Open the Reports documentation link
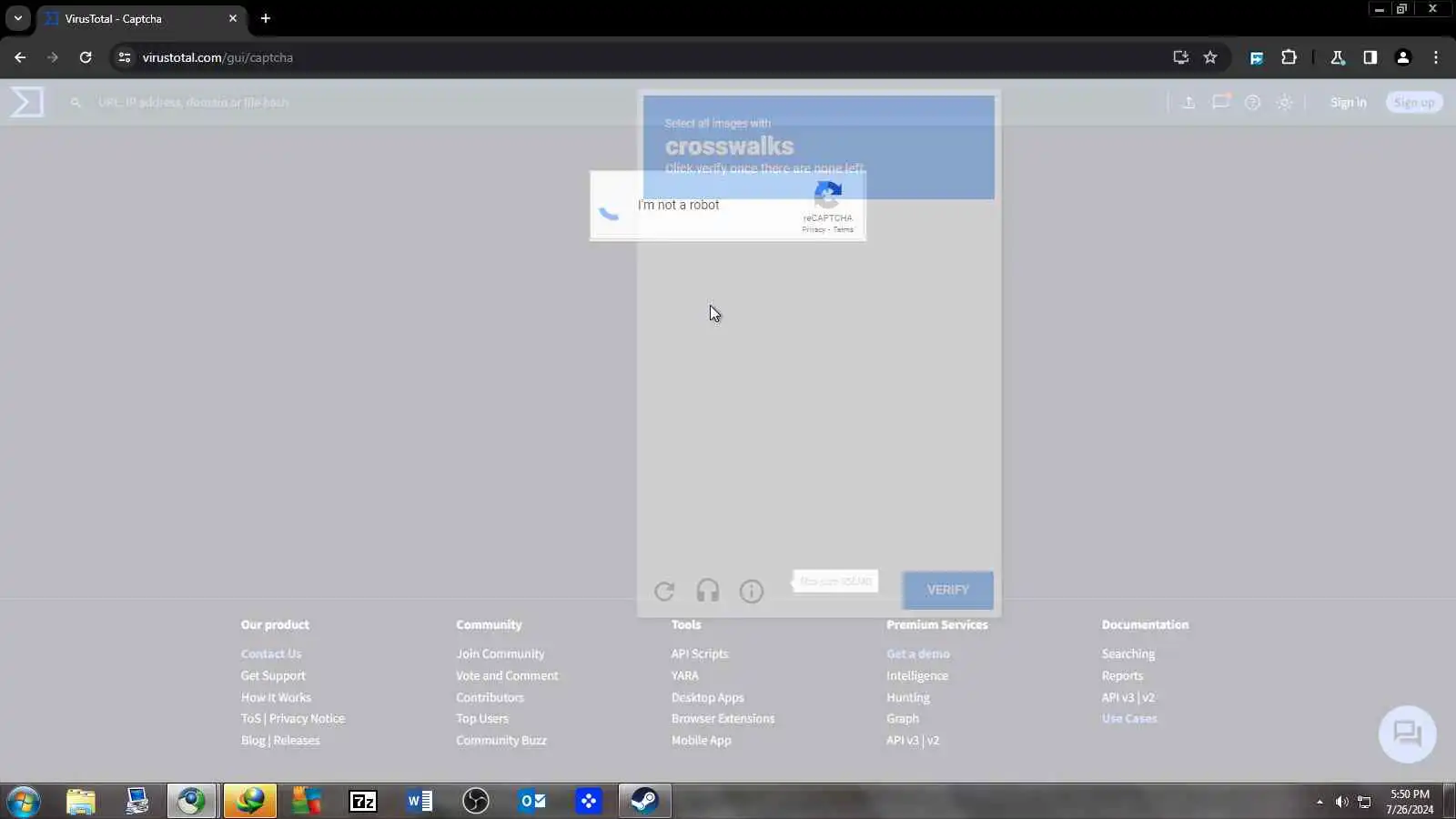Viewport: 1456px width, 819px height. (1122, 675)
